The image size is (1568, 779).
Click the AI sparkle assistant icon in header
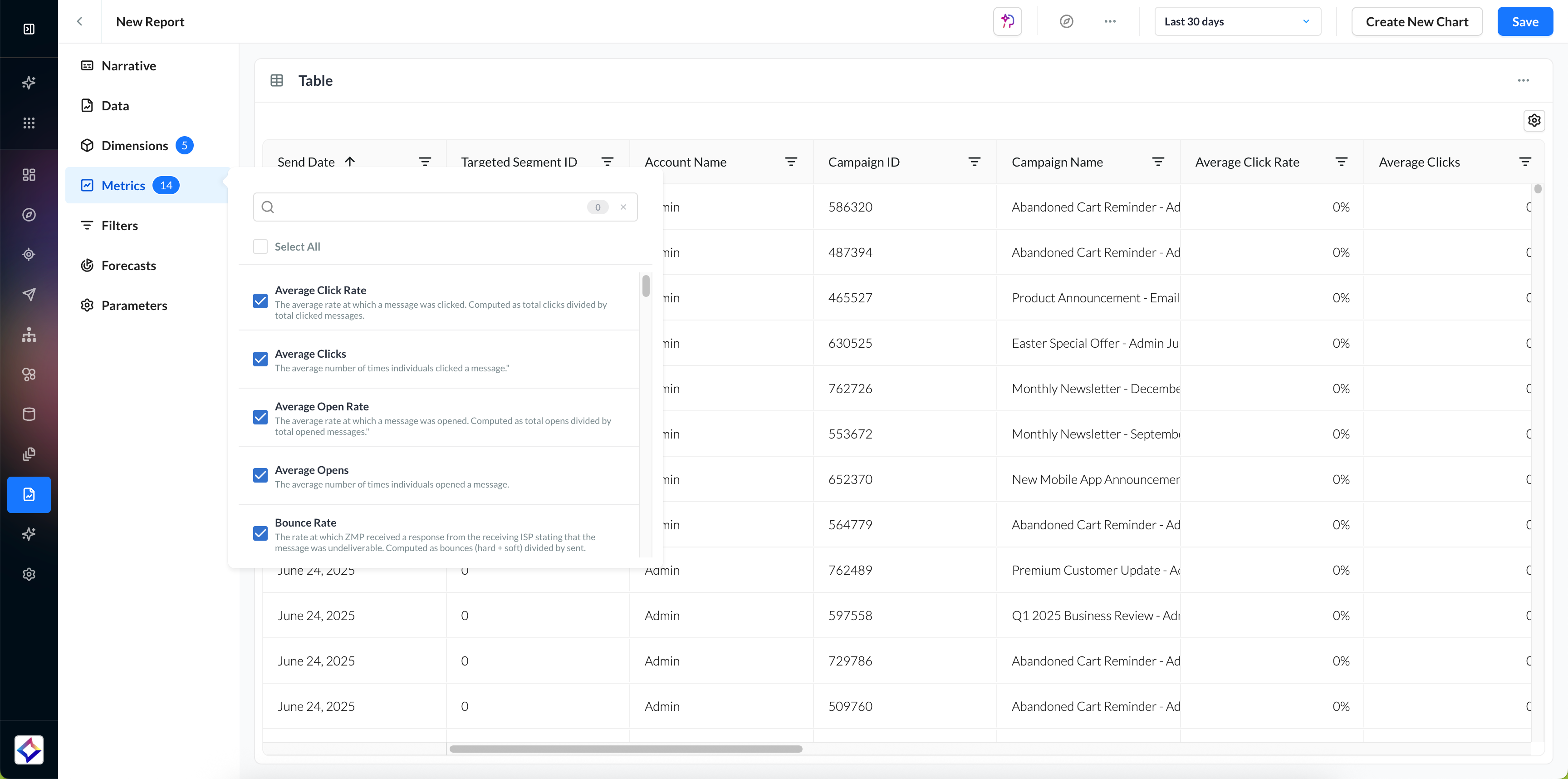(x=1007, y=21)
